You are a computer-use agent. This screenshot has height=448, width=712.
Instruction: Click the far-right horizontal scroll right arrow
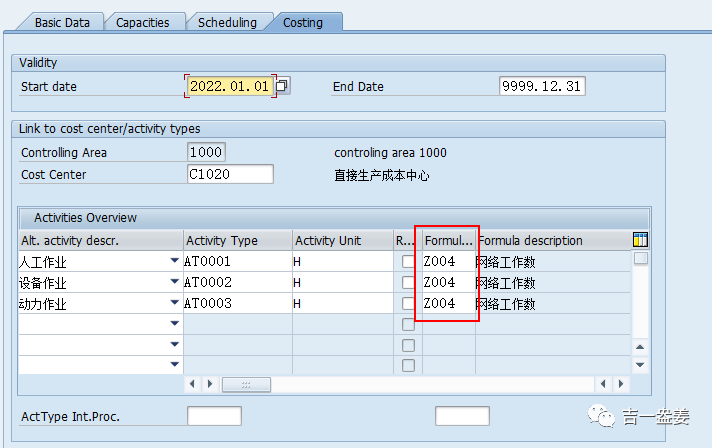(x=621, y=384)
